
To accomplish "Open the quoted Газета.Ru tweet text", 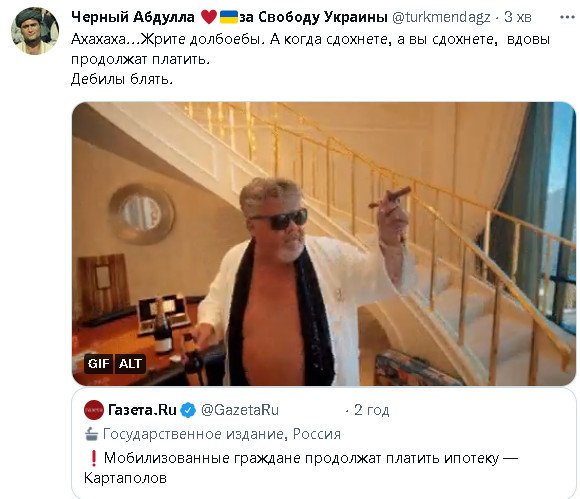I will (x=301, y=468).
